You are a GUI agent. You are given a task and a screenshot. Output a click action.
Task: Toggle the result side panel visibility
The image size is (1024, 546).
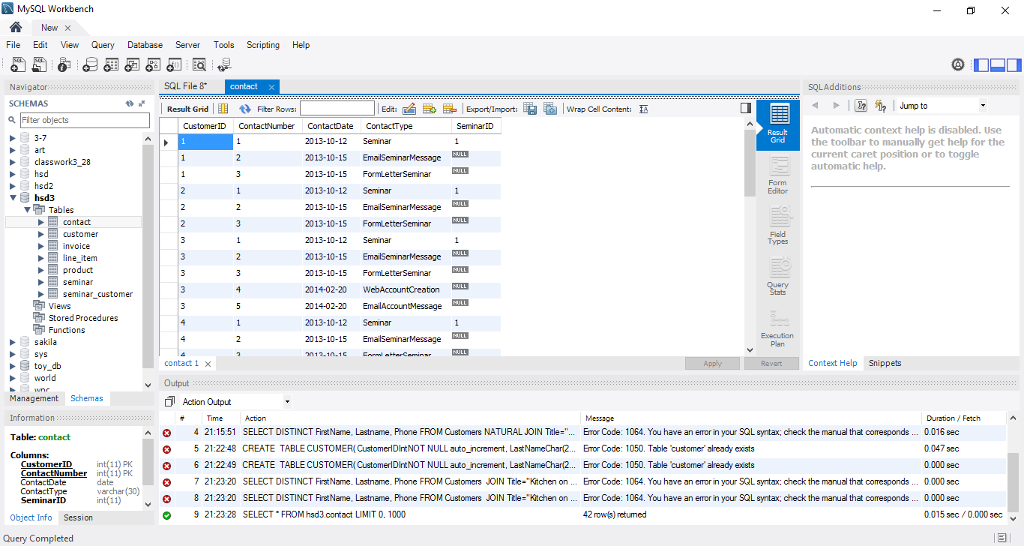pos(745,108)
